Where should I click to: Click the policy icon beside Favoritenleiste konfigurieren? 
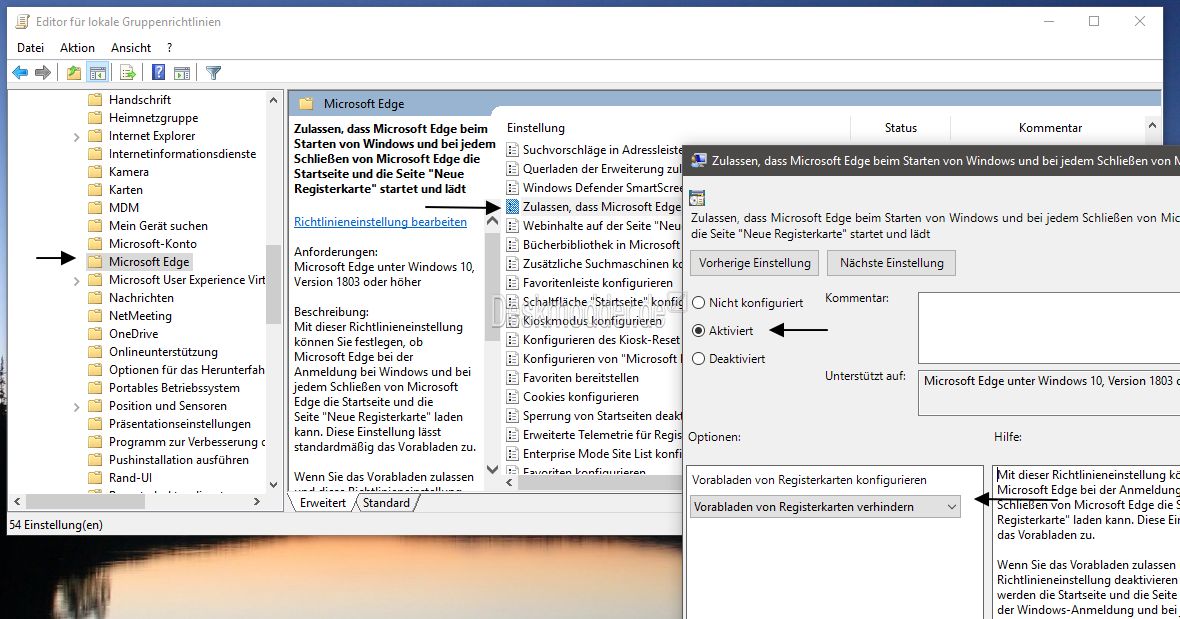(x=512, y=283)
